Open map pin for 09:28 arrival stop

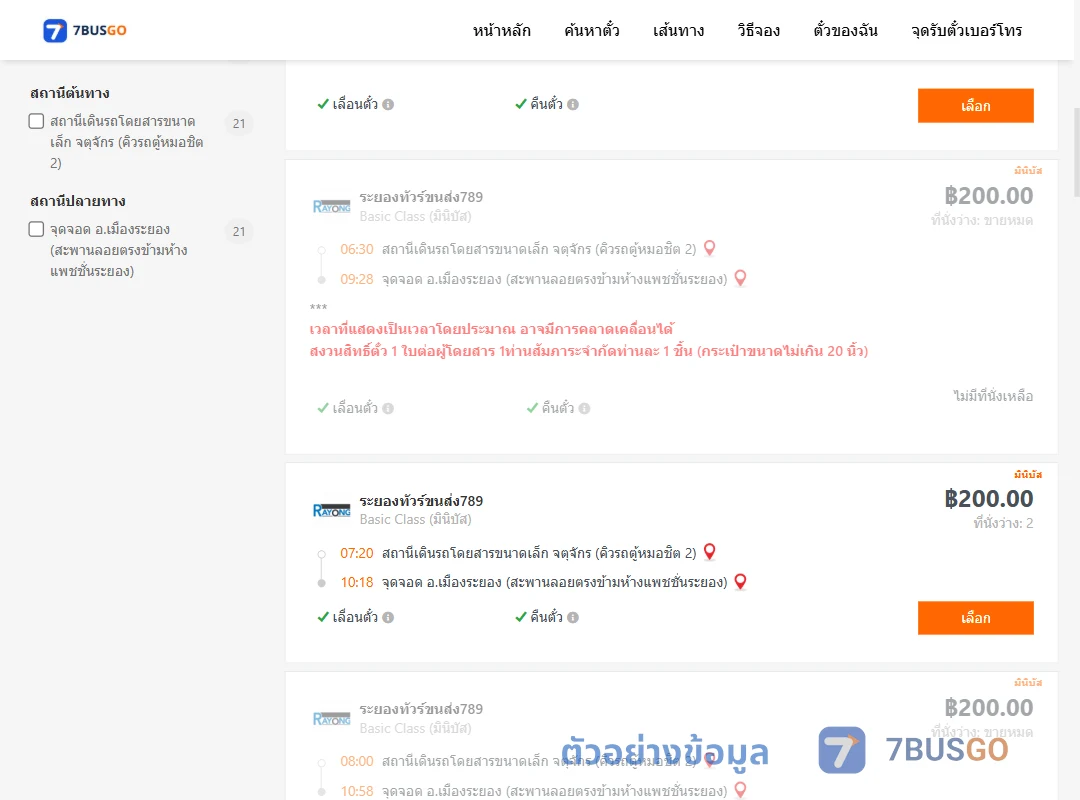point(740,278)
